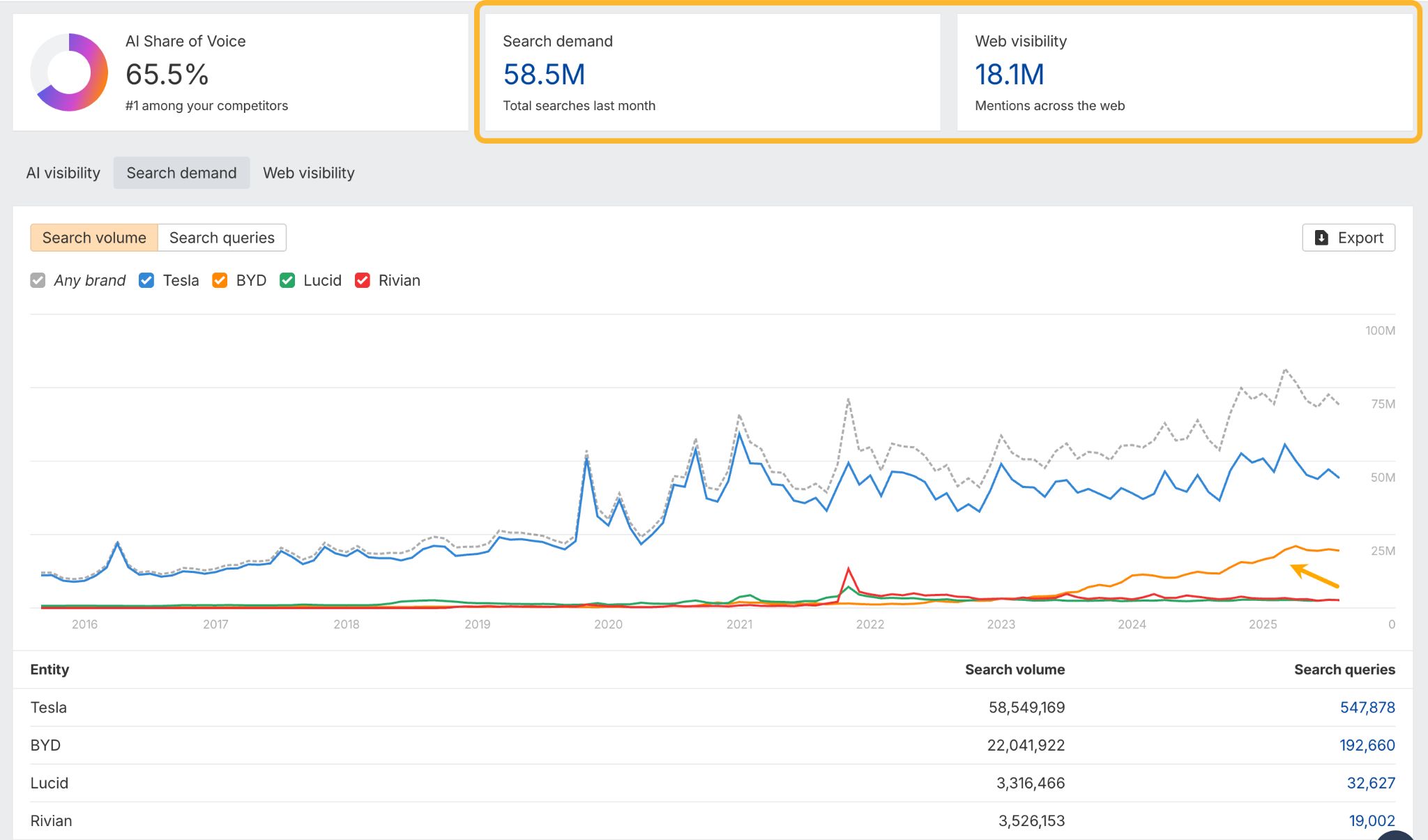Click the download icon on the Export button

1322,238
